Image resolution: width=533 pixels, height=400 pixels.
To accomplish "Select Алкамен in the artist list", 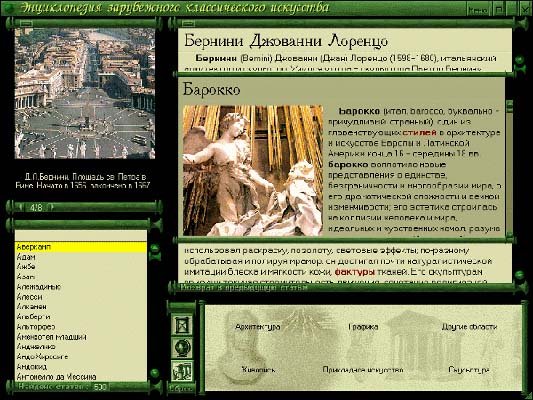I will click(81, 307).
